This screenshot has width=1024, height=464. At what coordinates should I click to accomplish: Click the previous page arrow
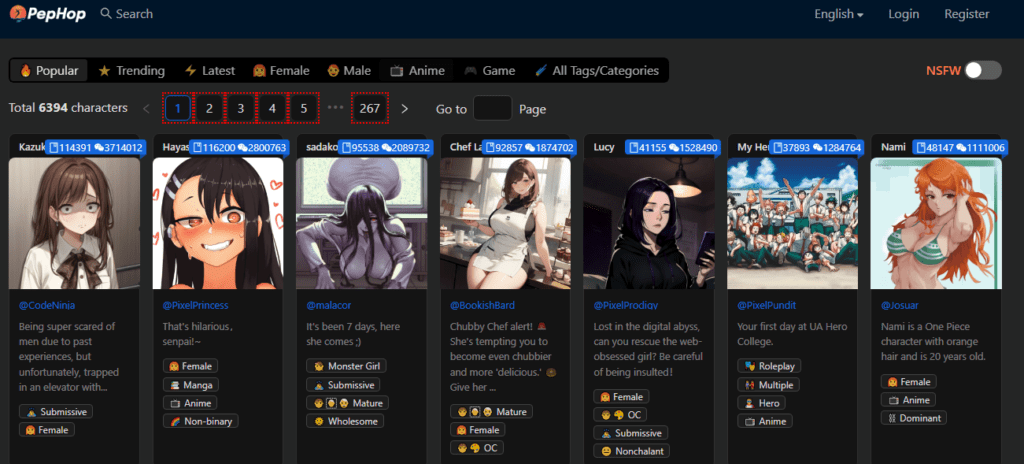[x=146, y=108]
